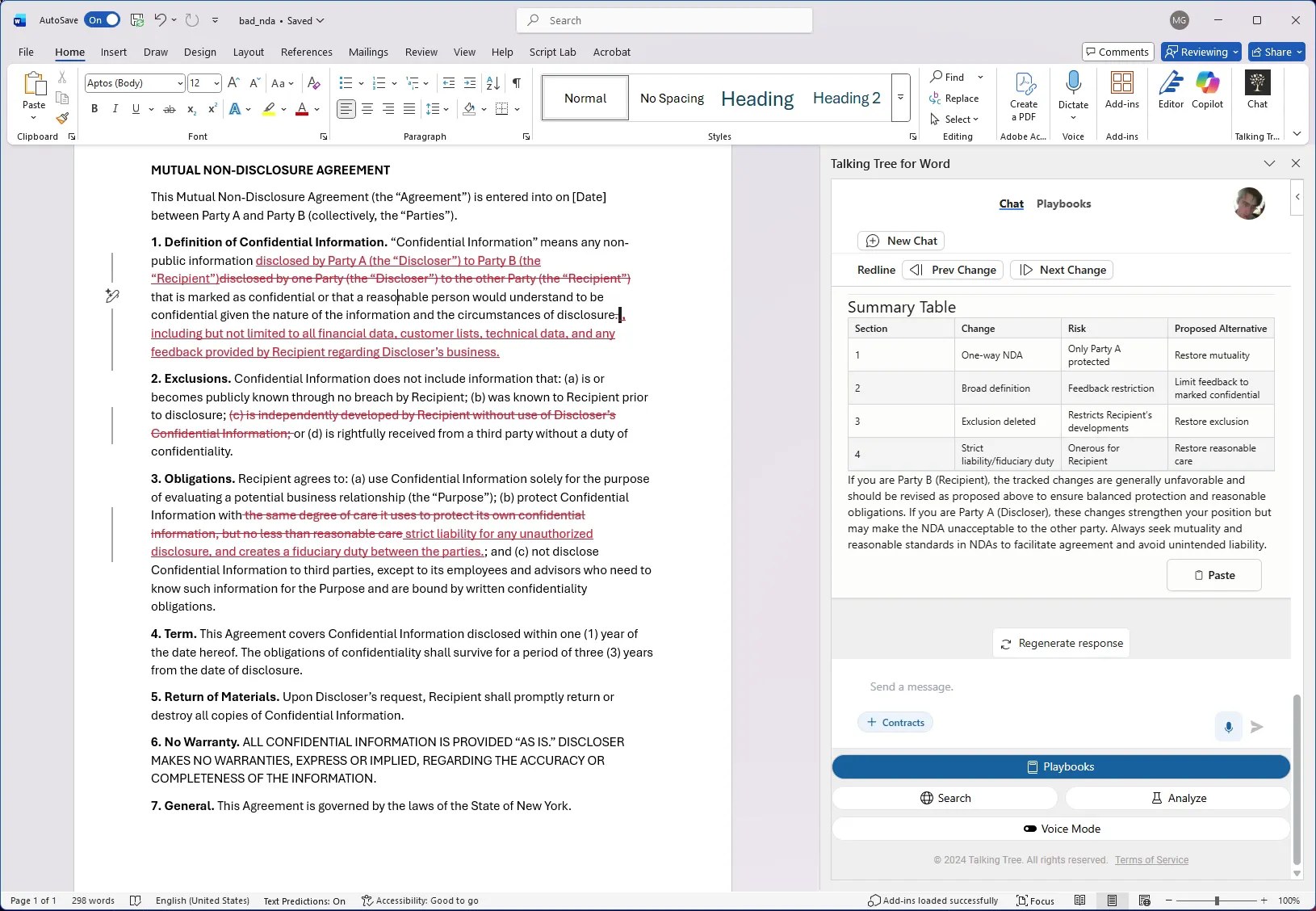The height and width of the screenshot is (911, 1316).
Task: Toggle left text alignment
Action: click(x=346, y=109)
